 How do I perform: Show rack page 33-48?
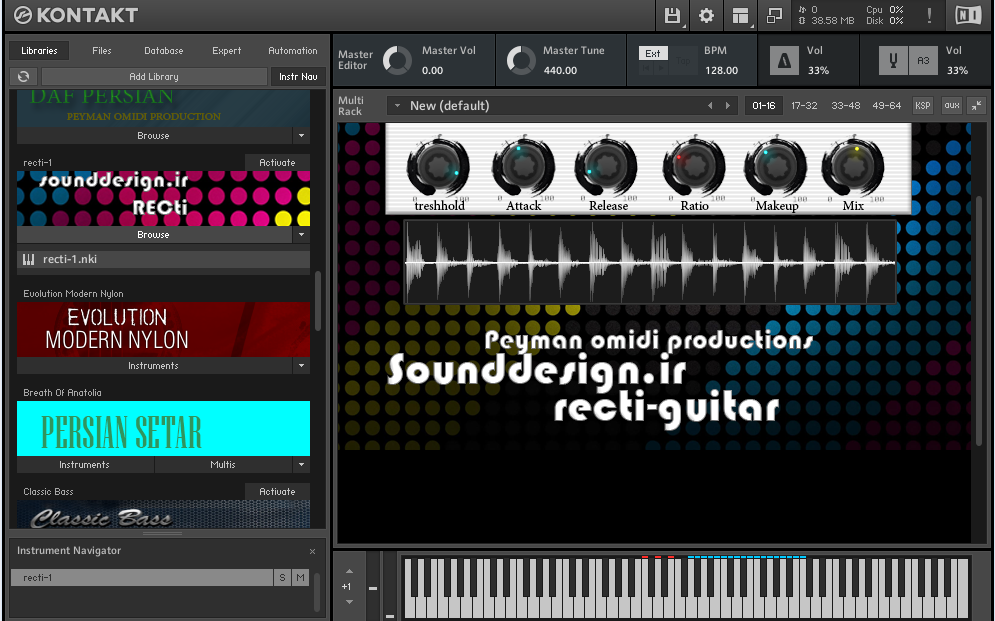[846, 105]
